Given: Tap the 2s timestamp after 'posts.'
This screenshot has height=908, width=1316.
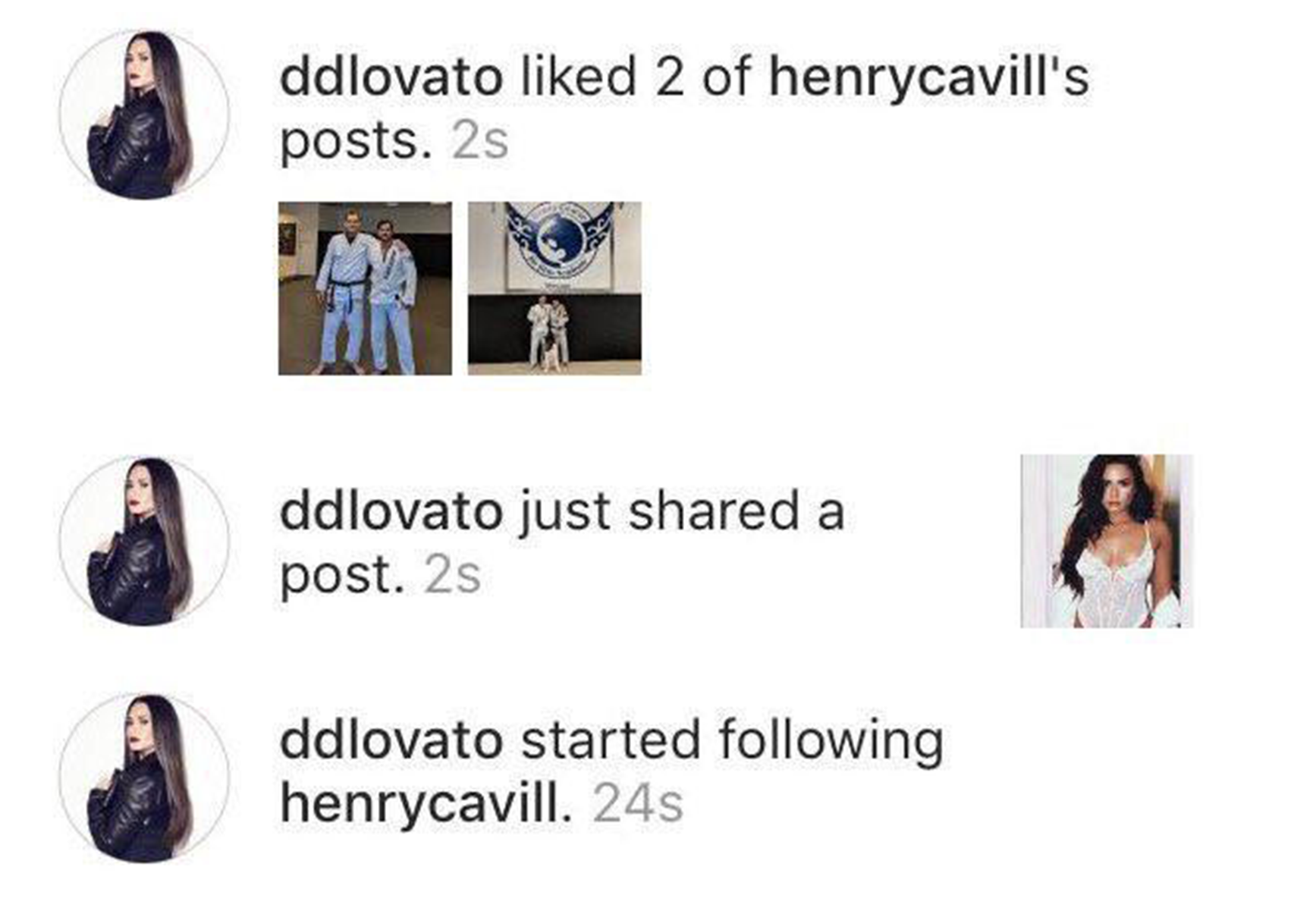Looking at the screenshot, I should click(479, 142).
